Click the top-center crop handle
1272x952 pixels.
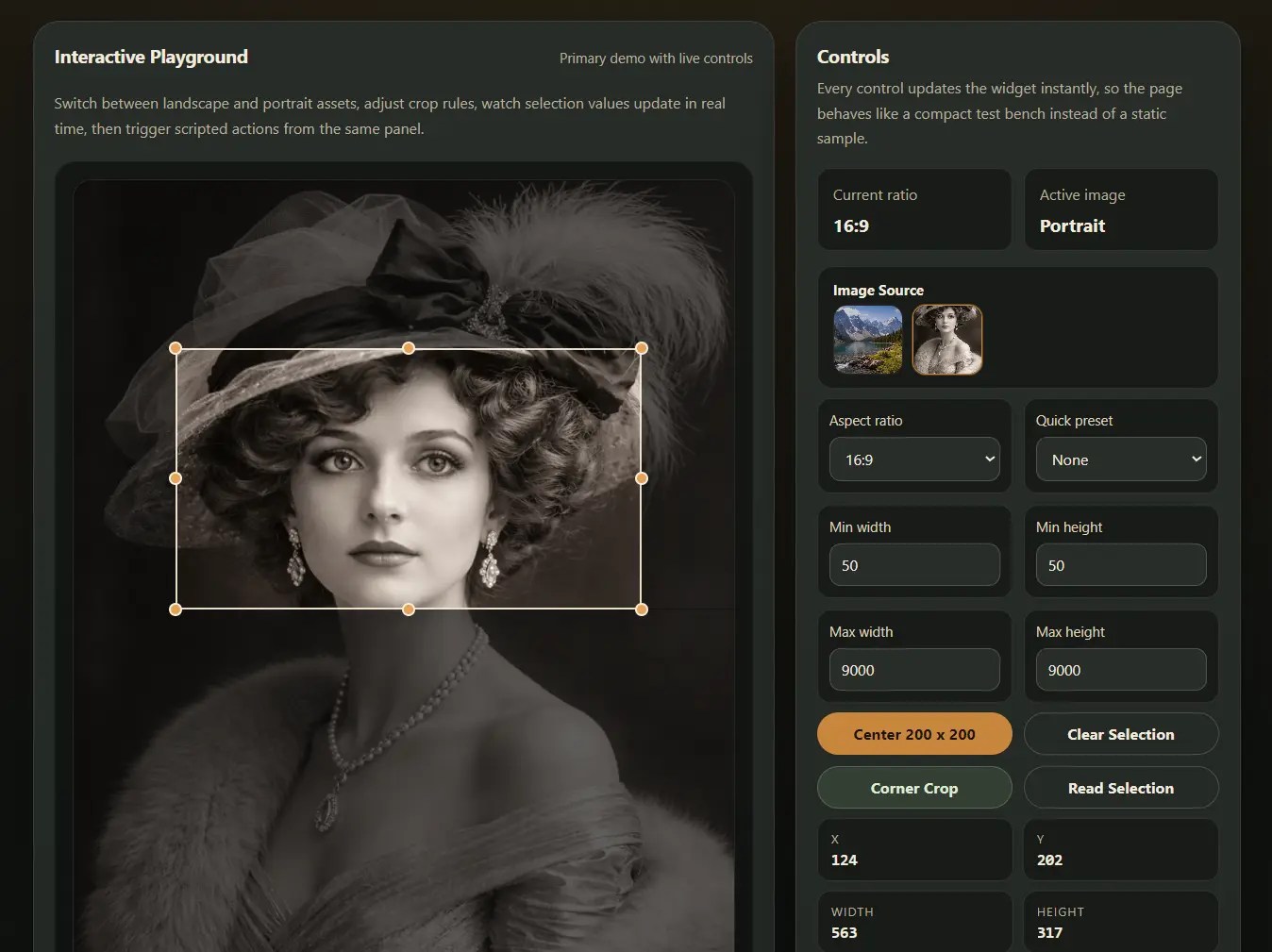(x=409, y=347)
